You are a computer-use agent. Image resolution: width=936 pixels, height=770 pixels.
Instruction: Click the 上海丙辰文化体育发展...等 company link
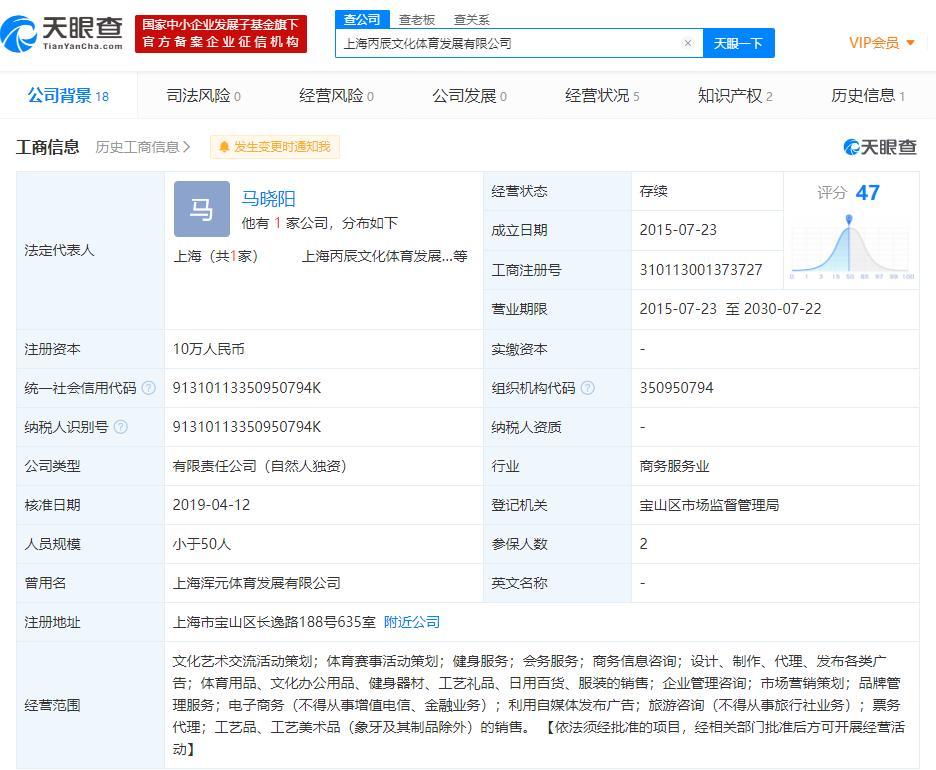[384, 256]
